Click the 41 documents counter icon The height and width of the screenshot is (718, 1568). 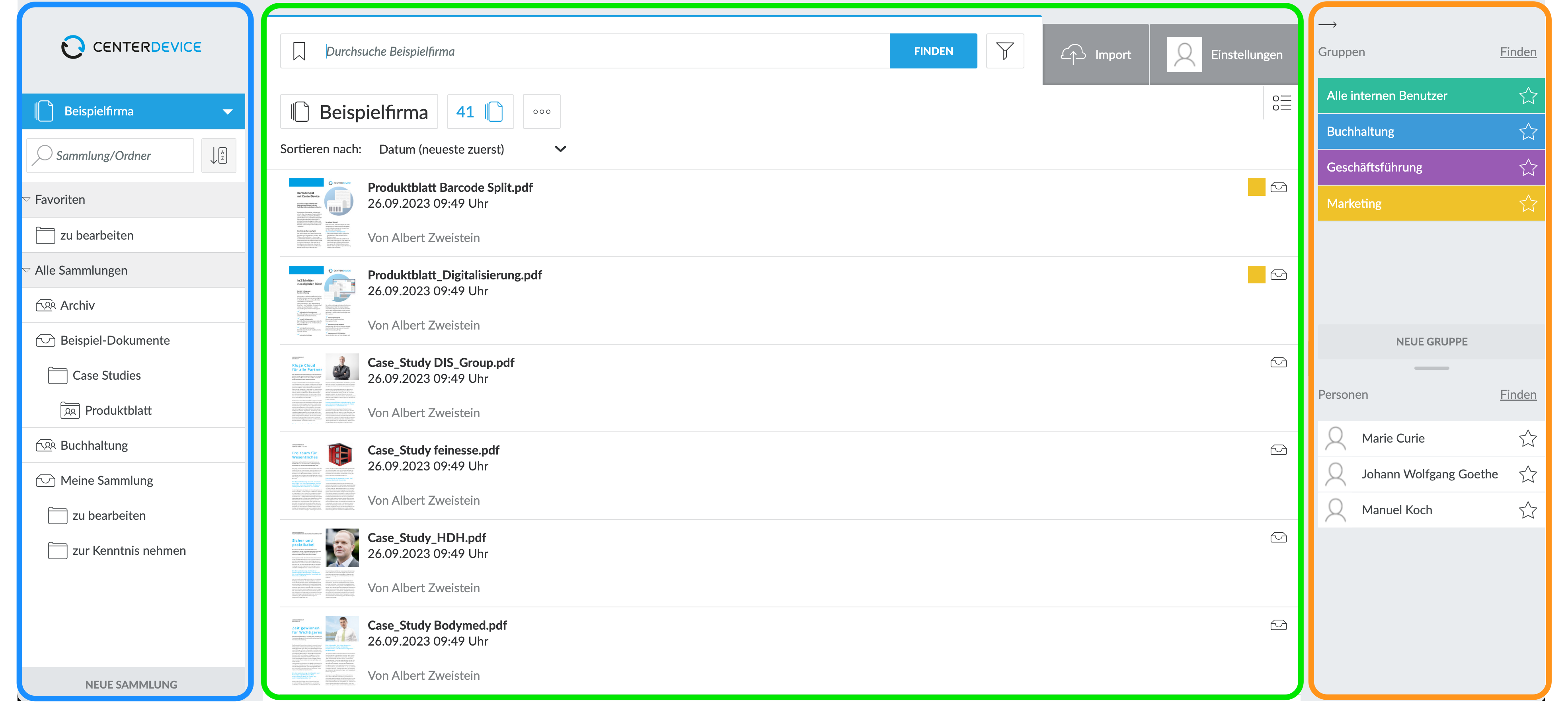click(x=480, y=111)
